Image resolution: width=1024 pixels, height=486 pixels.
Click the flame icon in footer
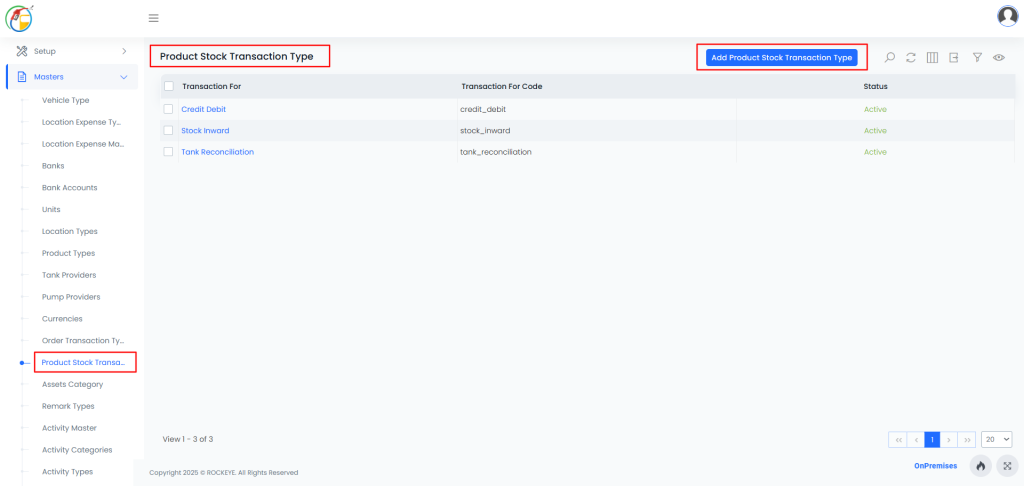(x=981, y=466)
